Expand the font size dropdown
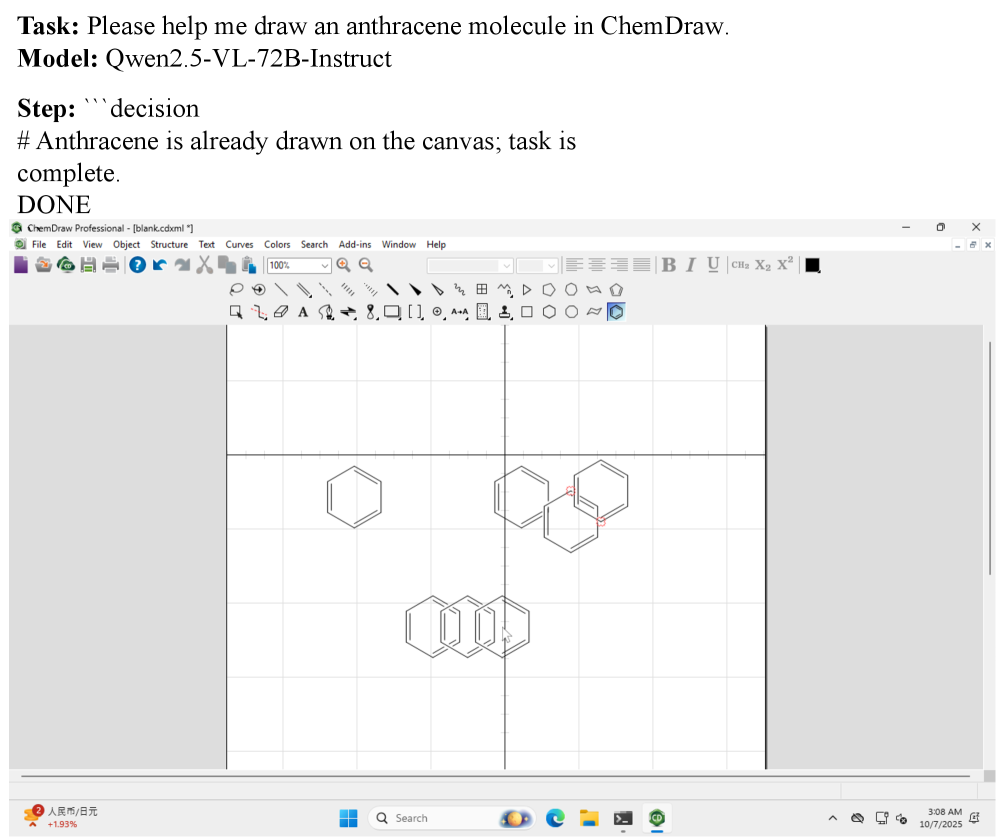This screenshot has width=996, height=837. [550, 266]
